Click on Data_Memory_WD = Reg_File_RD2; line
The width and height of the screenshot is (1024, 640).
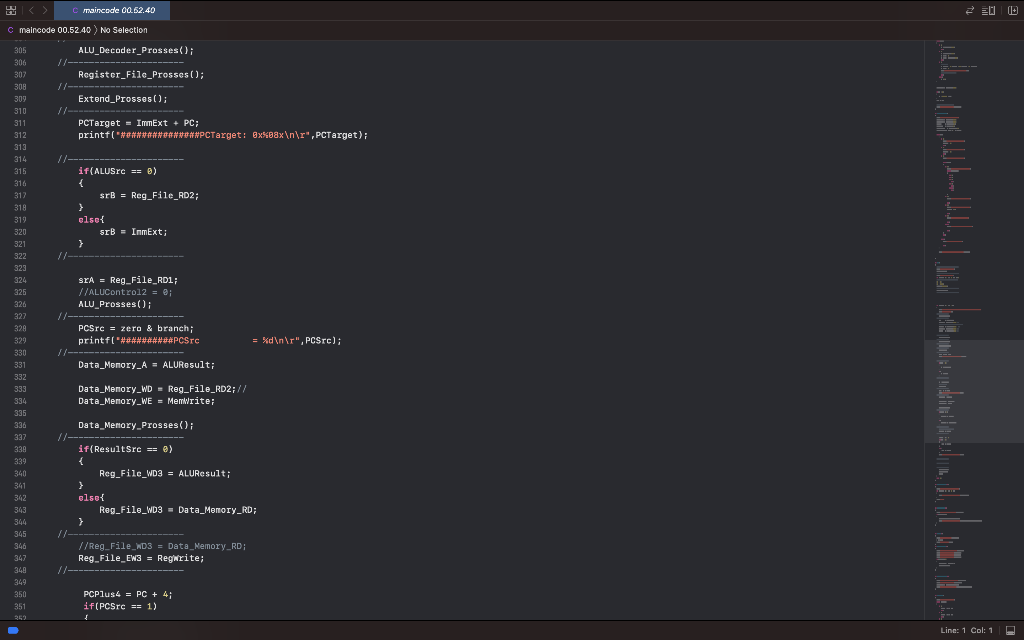[x=157, y=389]
